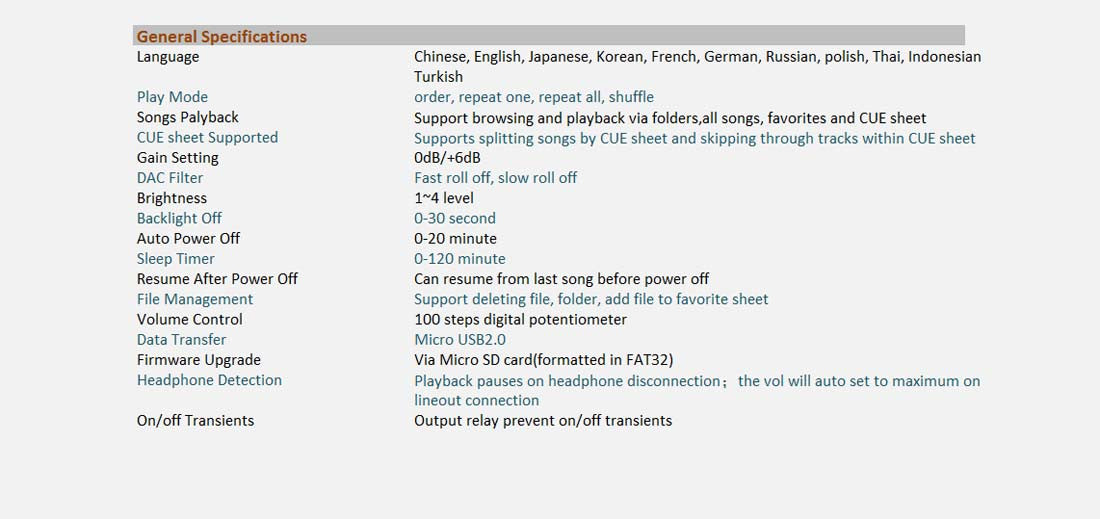This screenshot has width=1100, height=519.
Task: Click the File Management label
Action: coord(194,299)
